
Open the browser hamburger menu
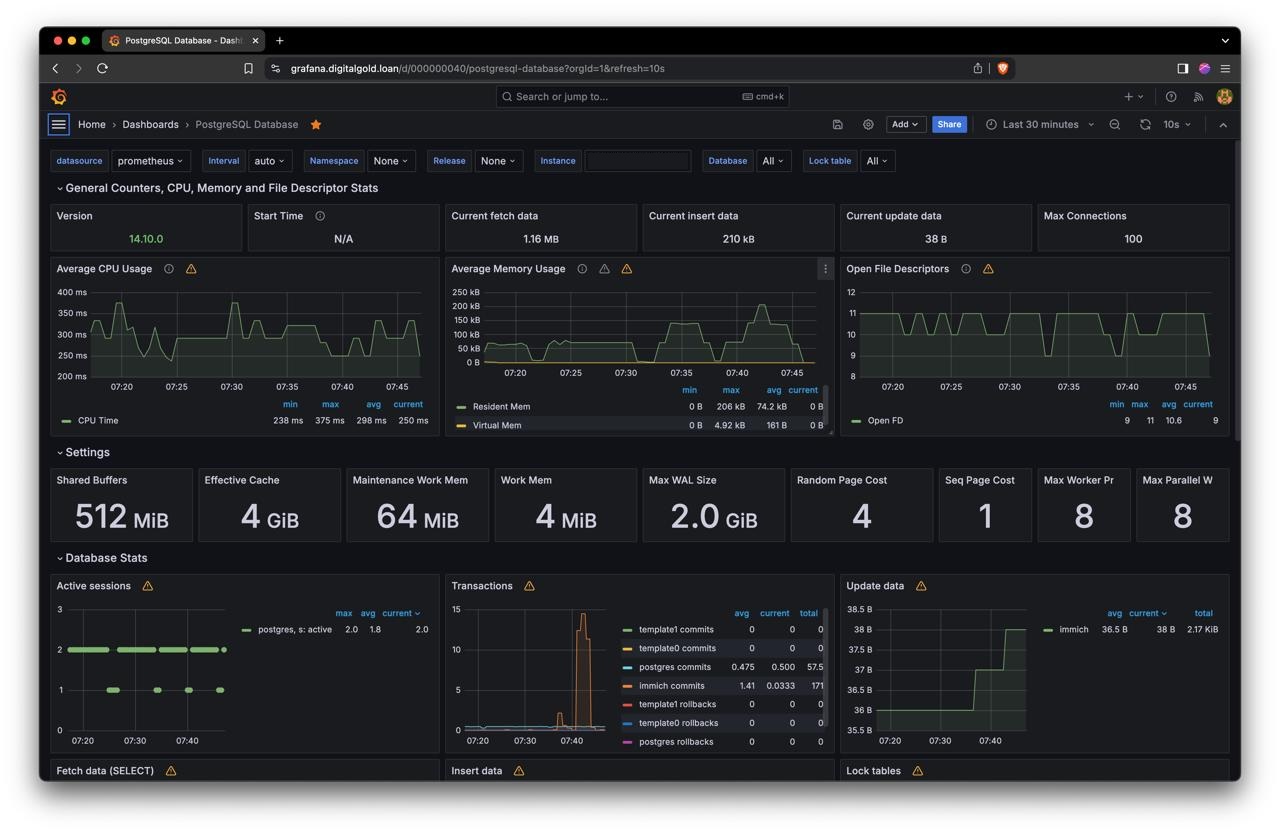coord(1225,68)
